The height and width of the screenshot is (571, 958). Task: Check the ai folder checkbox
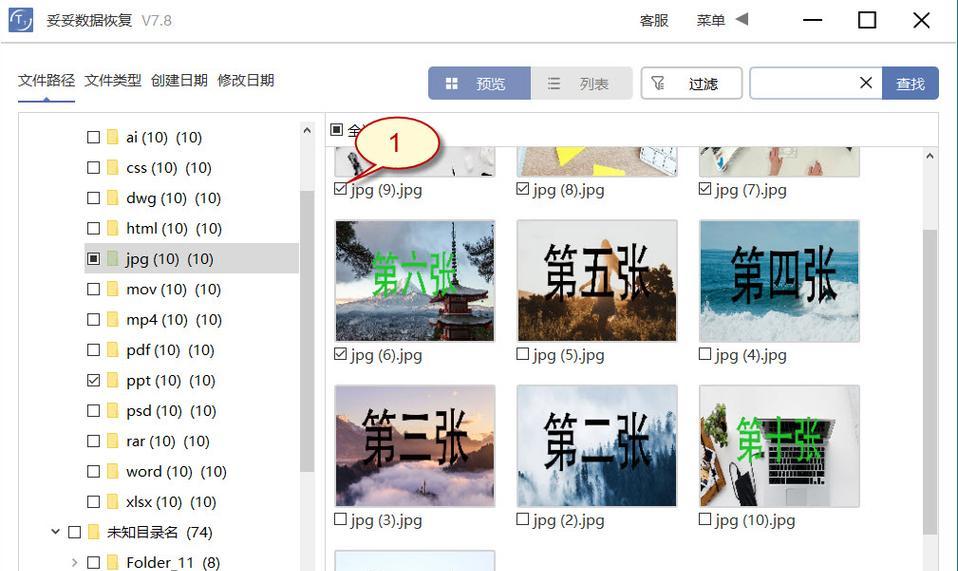click(x=93, y=137)
